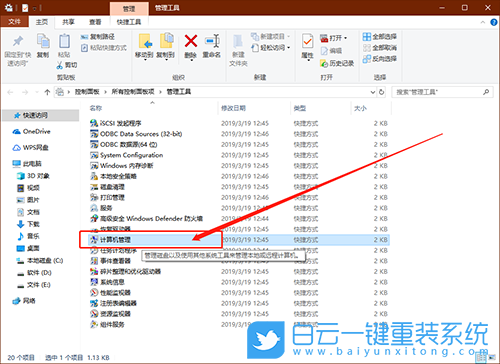The height and width of the screenshot is (364, 500).
Task: Click the 注册表编辑器 icon
Action: click(94, 303)
